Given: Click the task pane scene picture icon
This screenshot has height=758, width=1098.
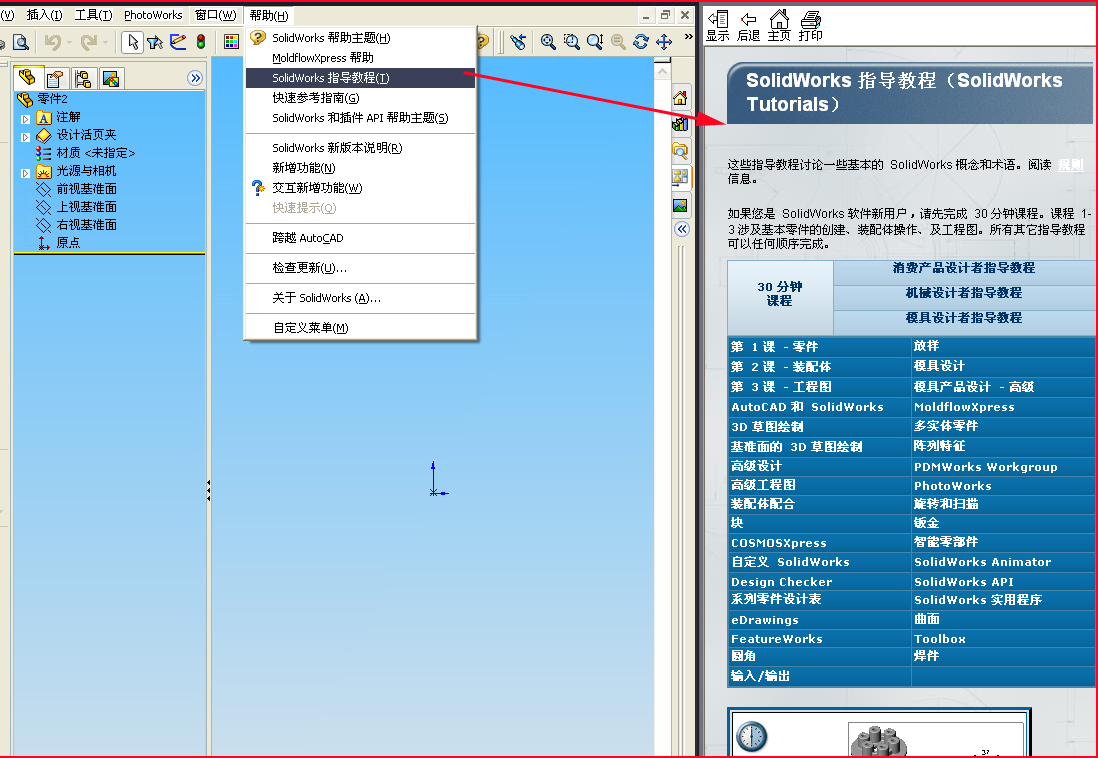Looking at the screenshot, I should tap(680, 205).
